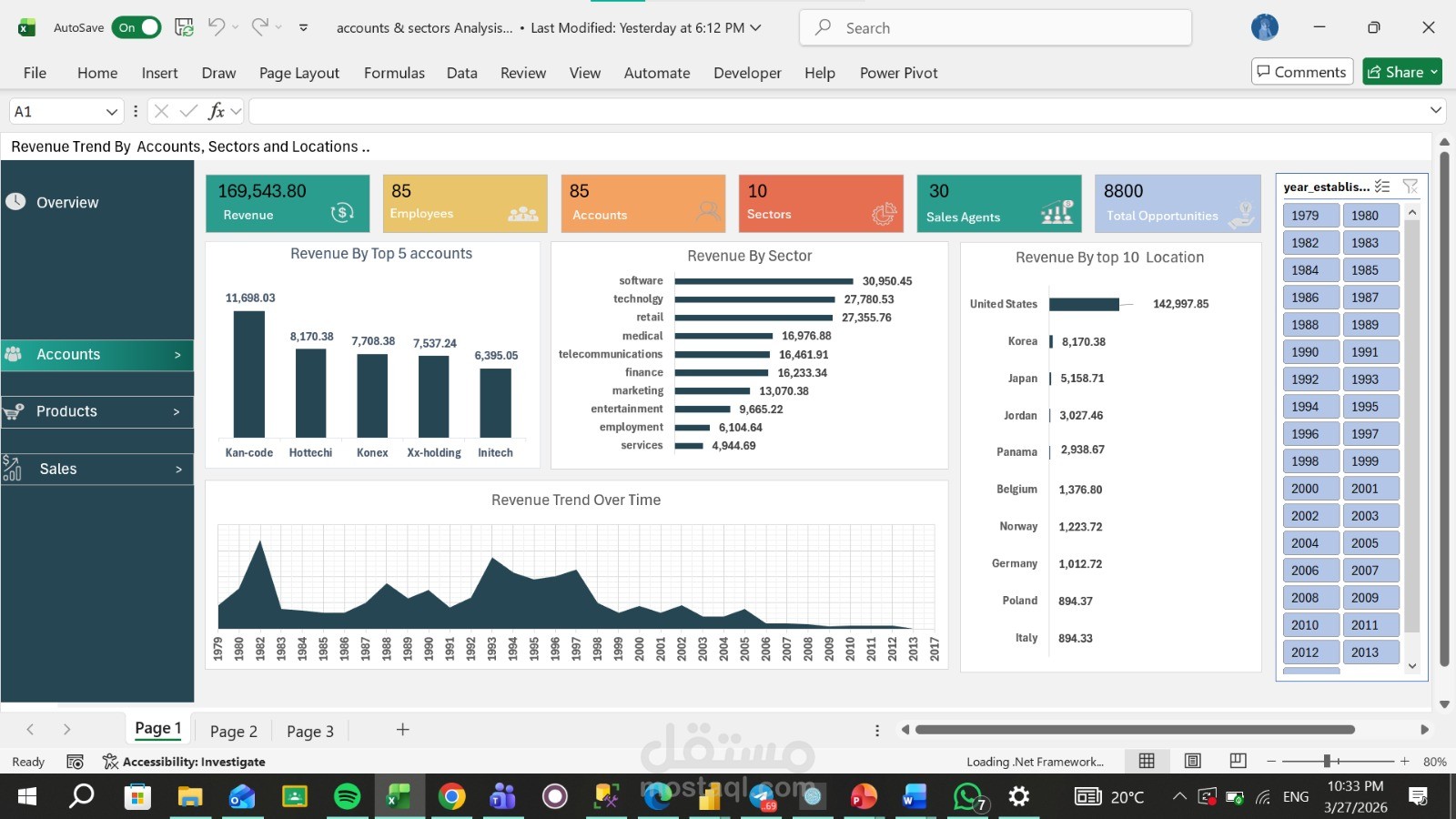Screen dimensions: 1456x819
Task: Open Accounts section via people sidebar icon
Action: (x=13, y=354)
